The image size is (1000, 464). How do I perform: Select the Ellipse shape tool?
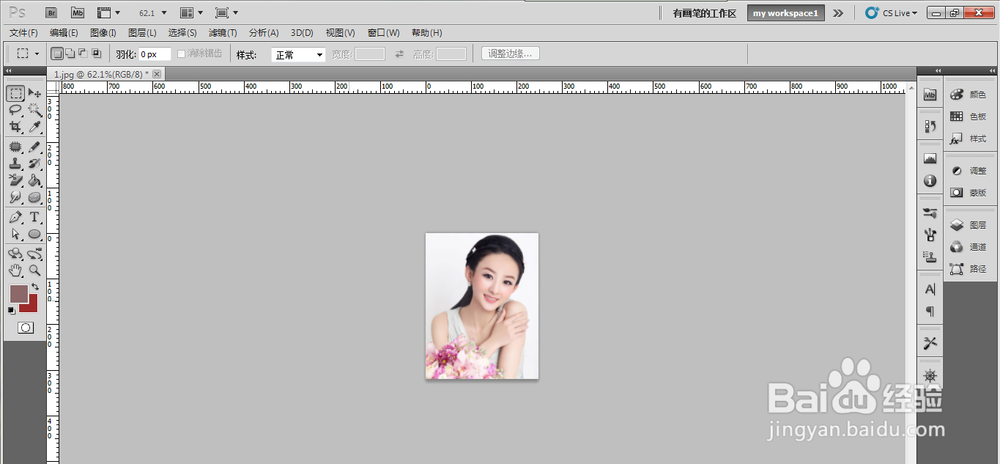pyautogui.click(x=34, y=234)
